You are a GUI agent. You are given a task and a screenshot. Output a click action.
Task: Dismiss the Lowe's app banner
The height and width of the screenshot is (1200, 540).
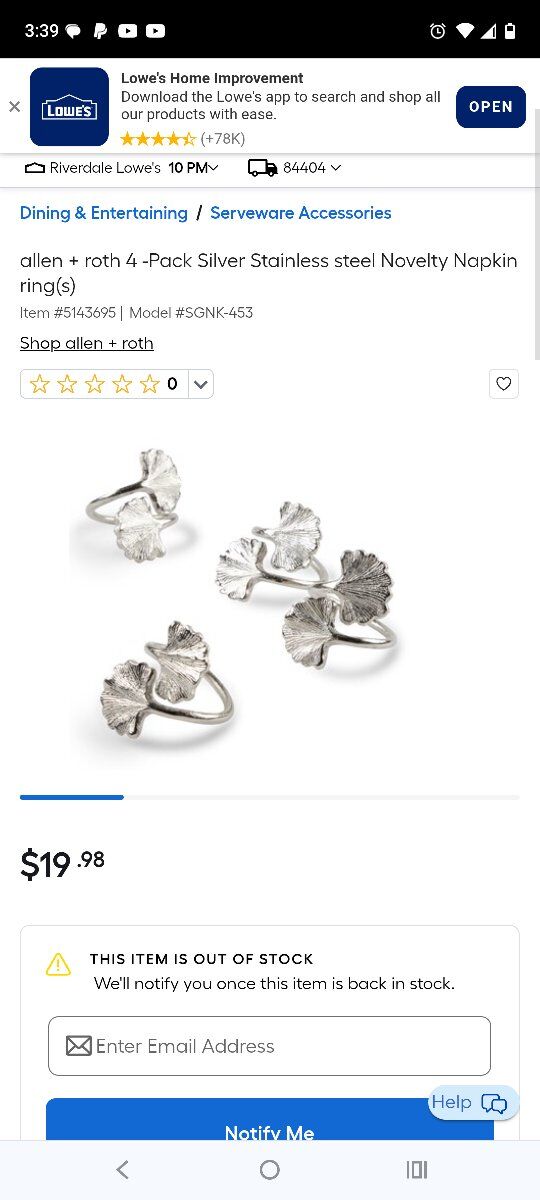click(x=14, y=107)
